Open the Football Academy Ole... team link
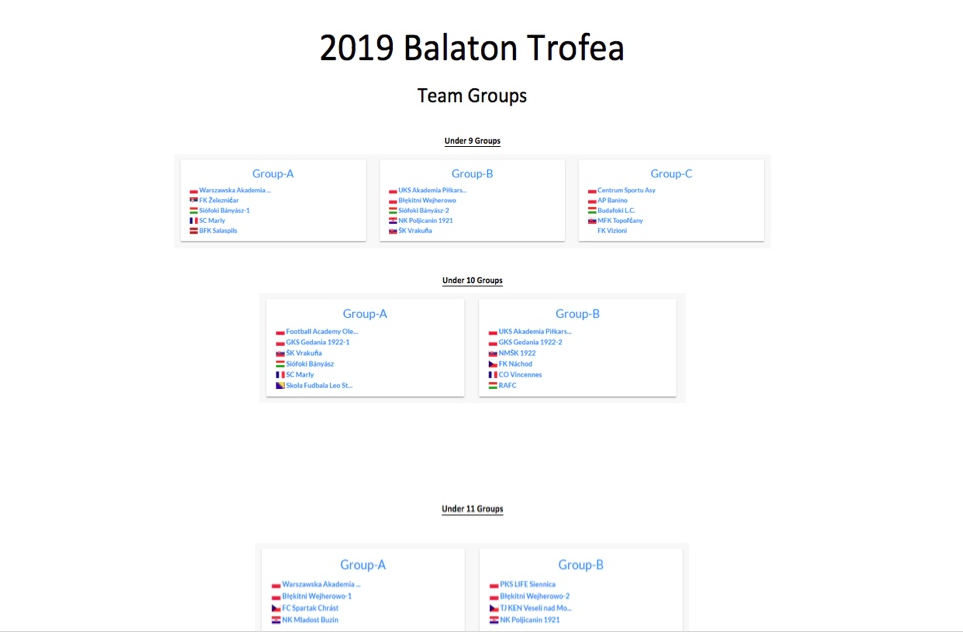963x632 pixels. pos(322,331)
